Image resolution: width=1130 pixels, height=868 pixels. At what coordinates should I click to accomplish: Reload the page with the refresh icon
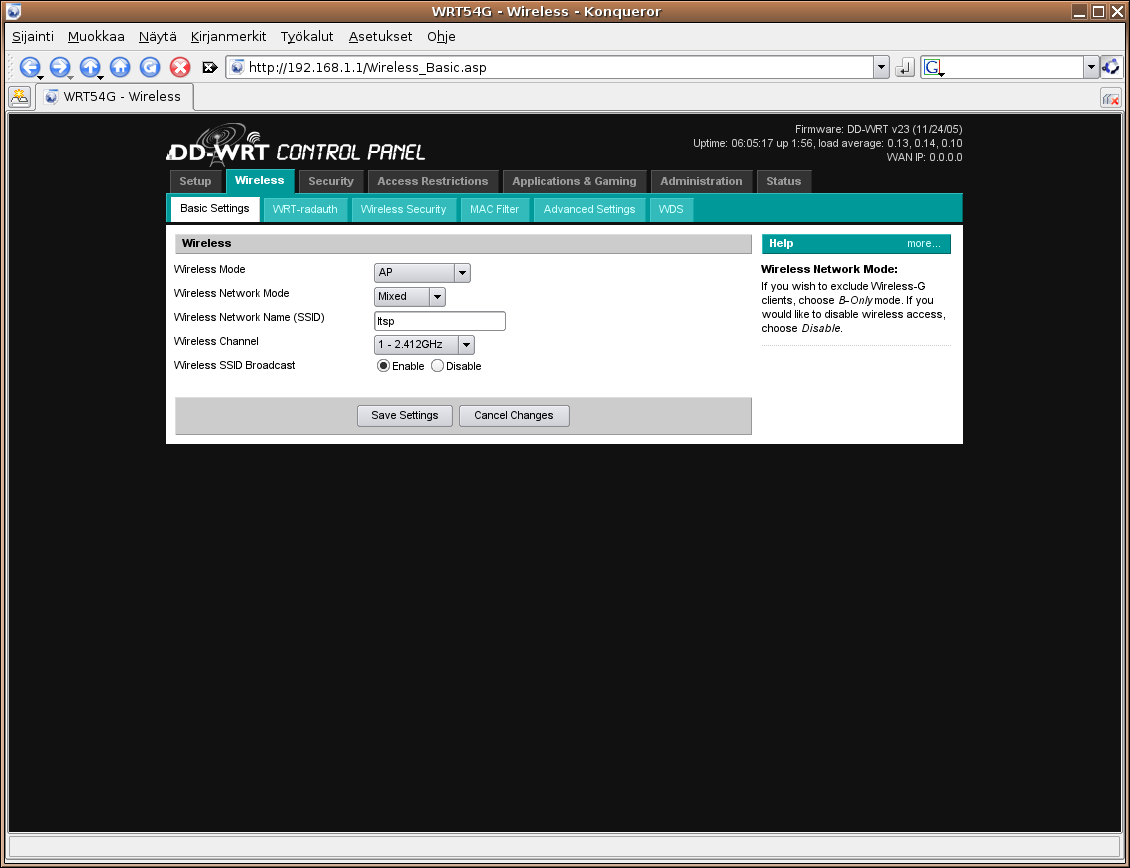coord(150,67)
